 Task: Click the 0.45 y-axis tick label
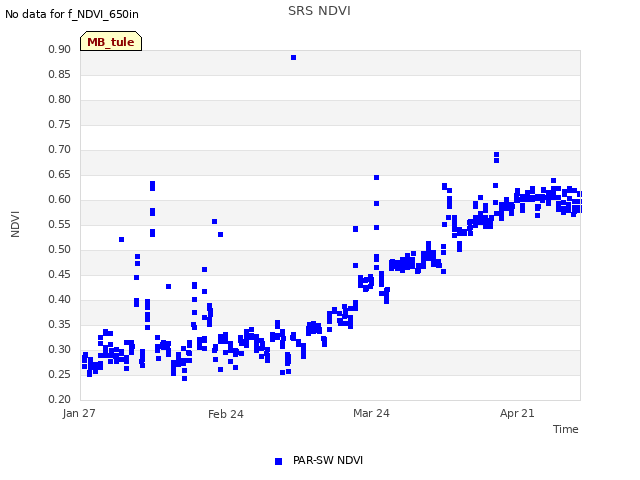click(60, 274)
